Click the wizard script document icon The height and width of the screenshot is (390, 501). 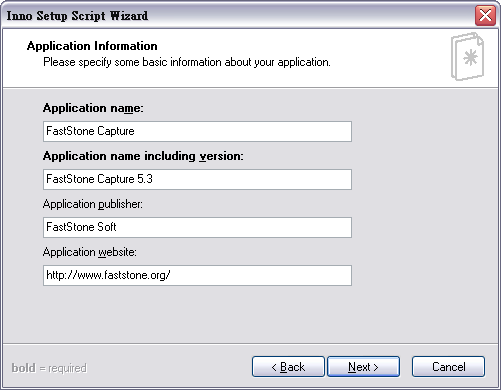point(467,57)
